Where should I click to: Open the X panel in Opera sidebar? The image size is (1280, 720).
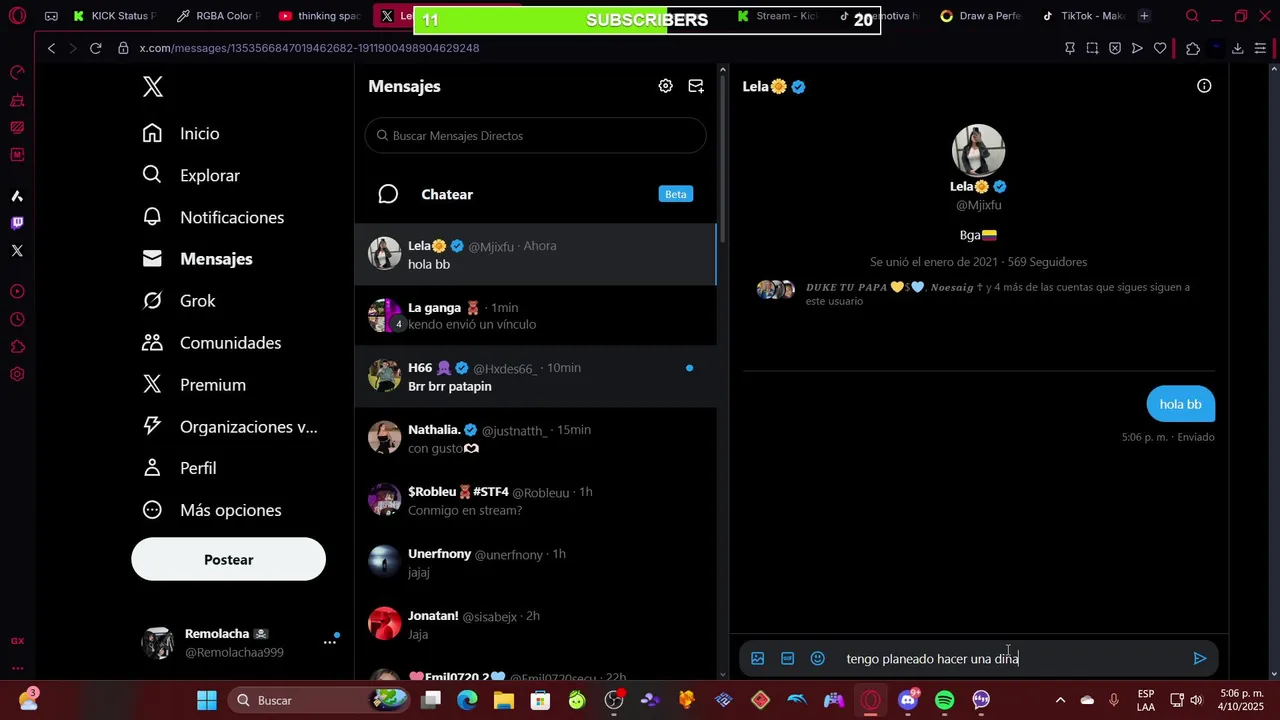(17, 251)
